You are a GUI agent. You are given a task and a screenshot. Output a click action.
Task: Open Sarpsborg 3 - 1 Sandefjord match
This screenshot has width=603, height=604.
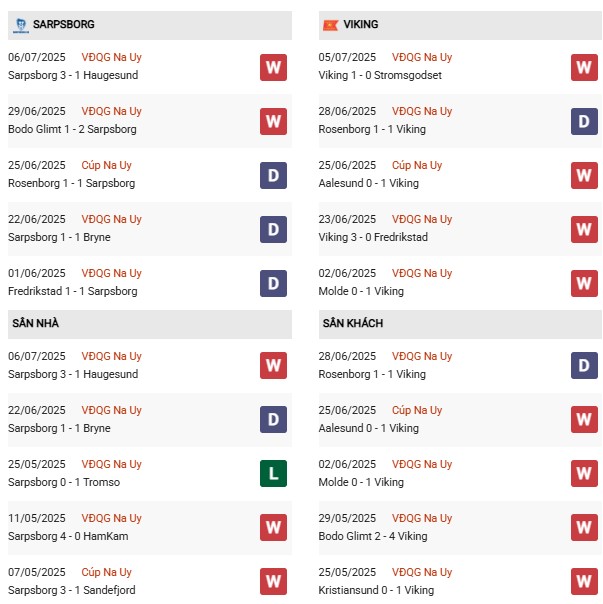point(71,590)
